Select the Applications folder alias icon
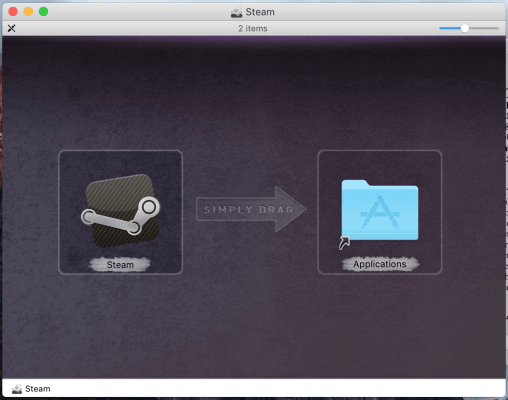Image resolution: width=508 pixels, height=400 pixels. tap(379, 214)
